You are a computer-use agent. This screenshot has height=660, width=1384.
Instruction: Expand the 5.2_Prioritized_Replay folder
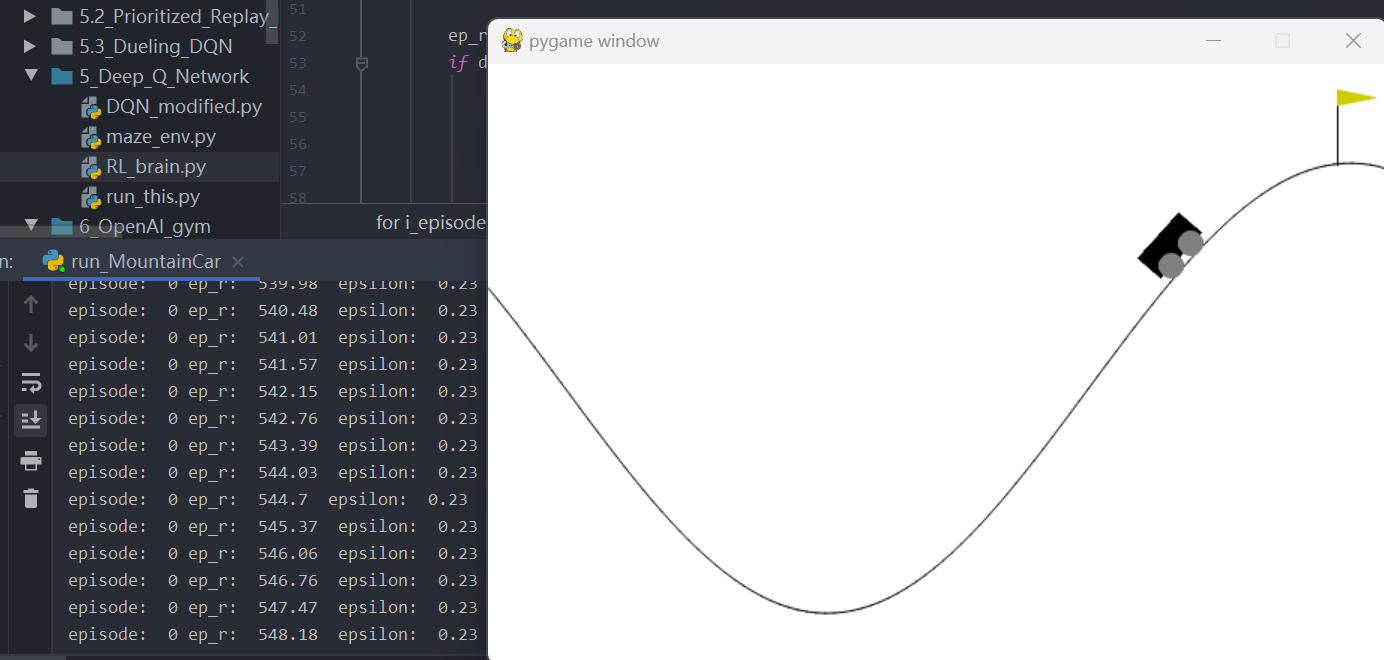[x=31, y=17]
